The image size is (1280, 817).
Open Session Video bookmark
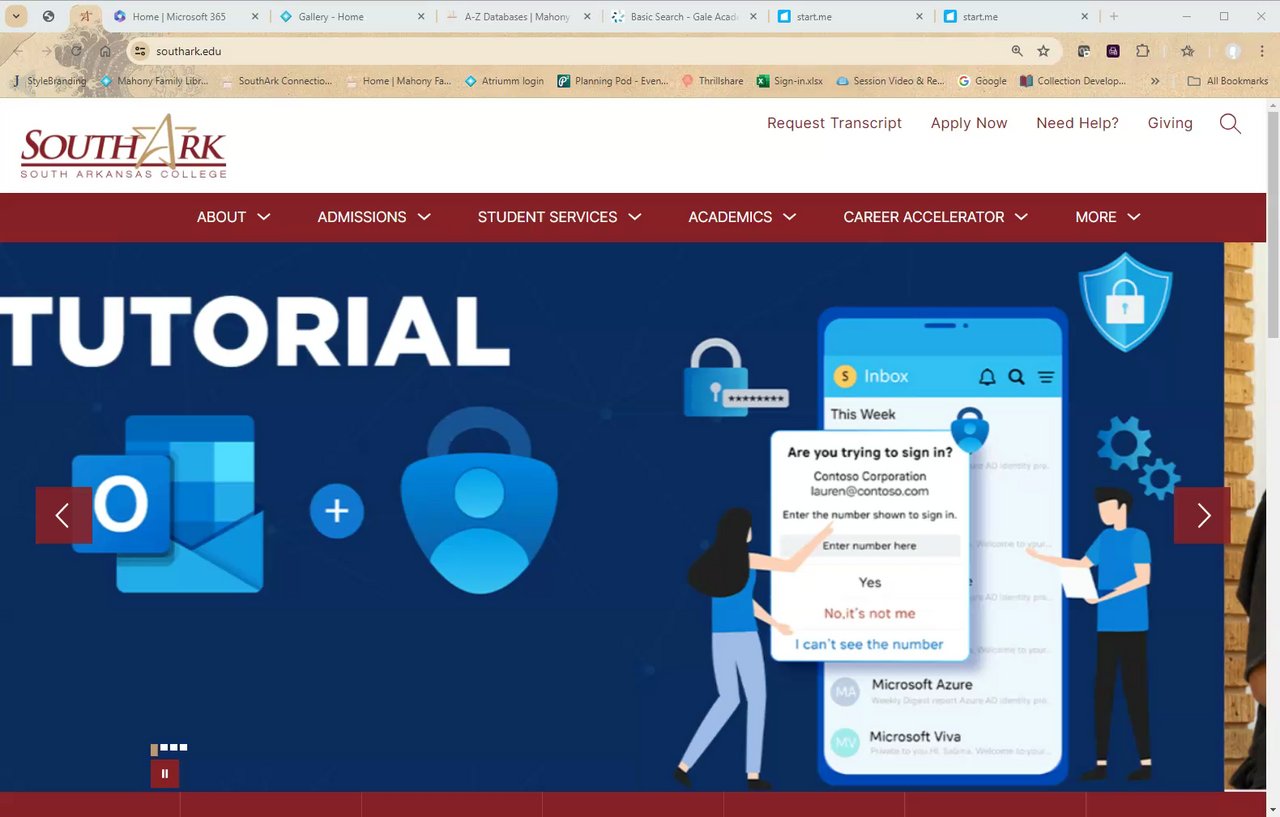890,81
